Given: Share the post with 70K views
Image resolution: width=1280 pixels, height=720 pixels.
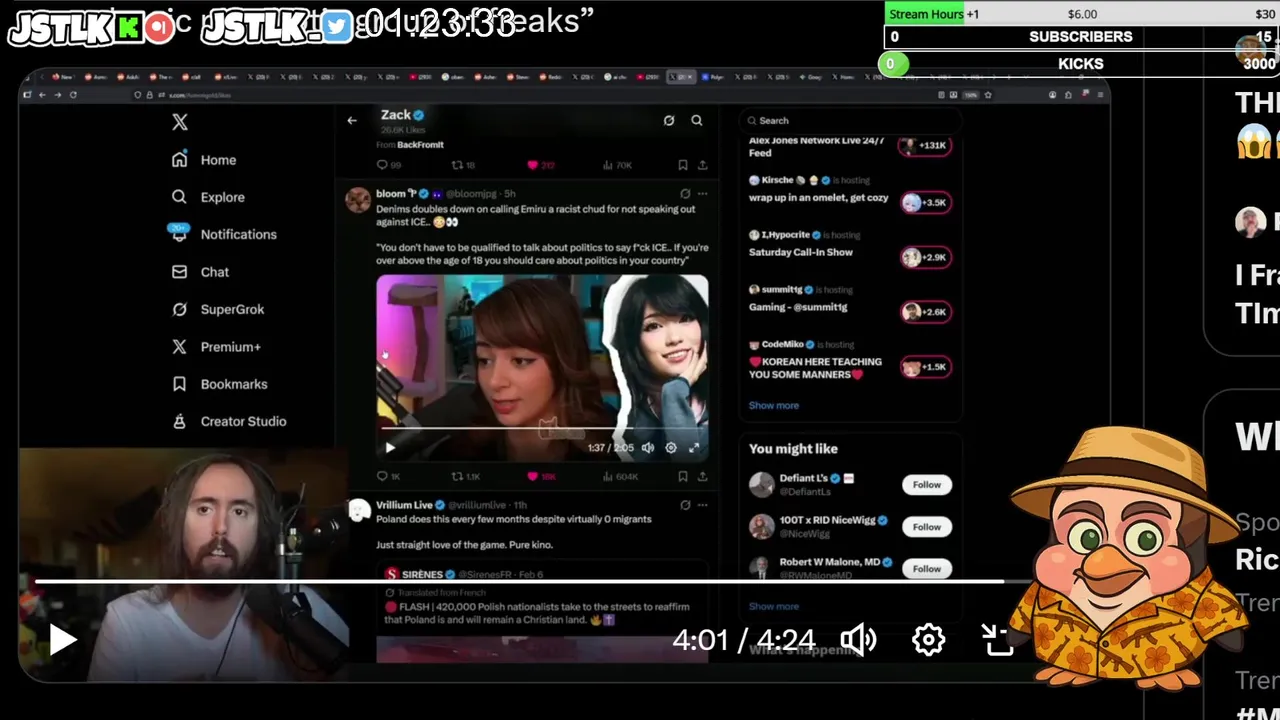Looking at the screenshot, I should [703, 165].
